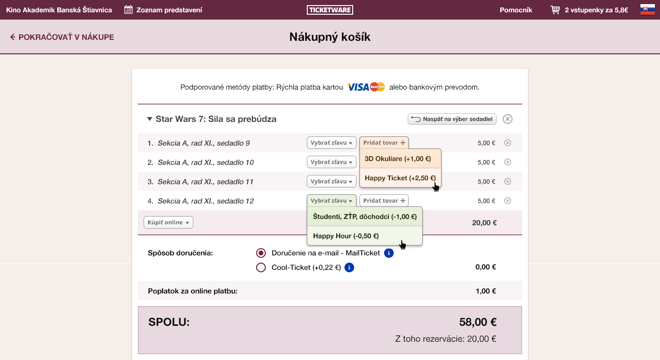Choose 3D Okuliare from the add-item menu
This screenshot has width=660, height=360.
click(x=400, y=159)
